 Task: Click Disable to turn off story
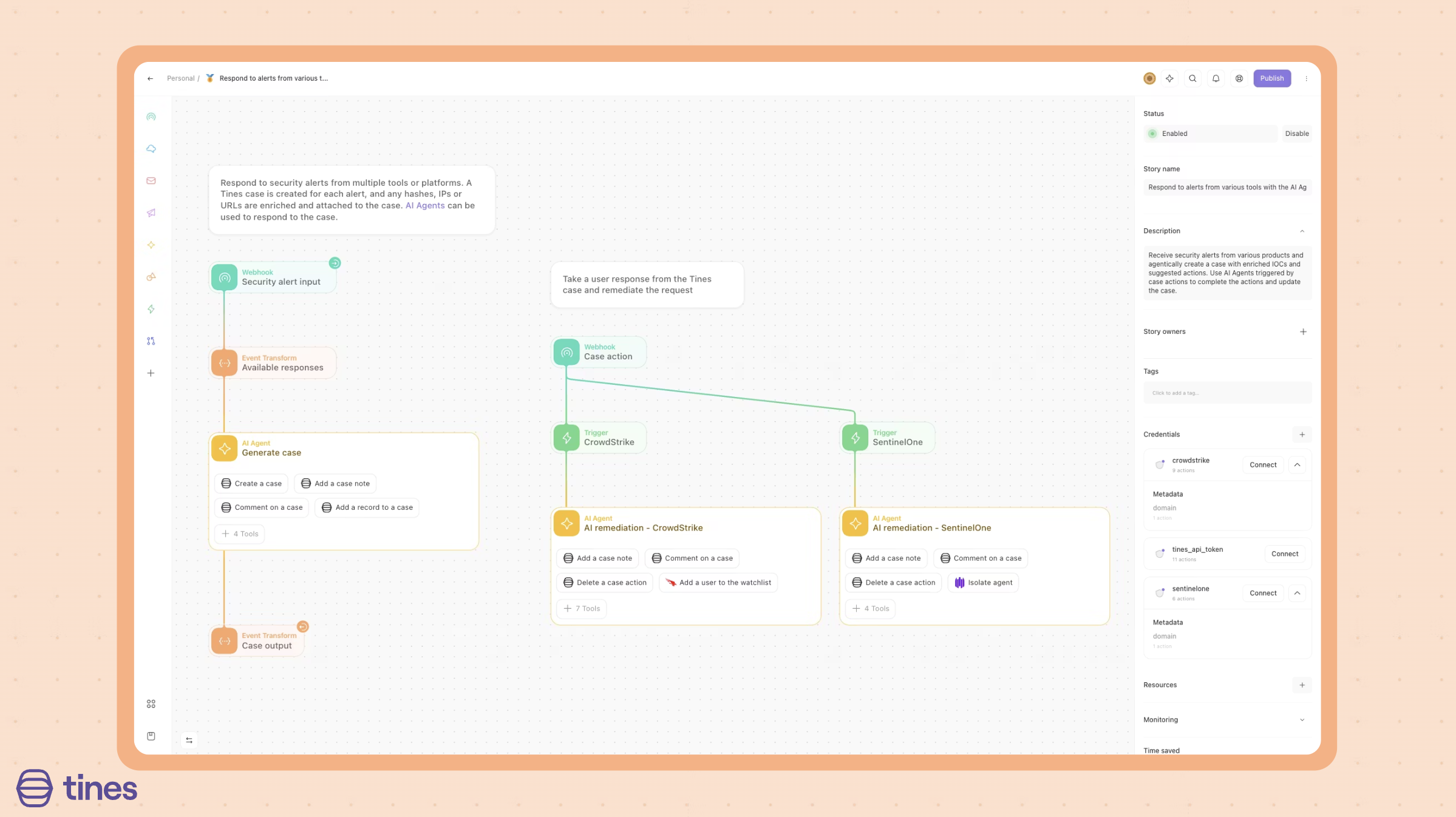(1296, 134)
